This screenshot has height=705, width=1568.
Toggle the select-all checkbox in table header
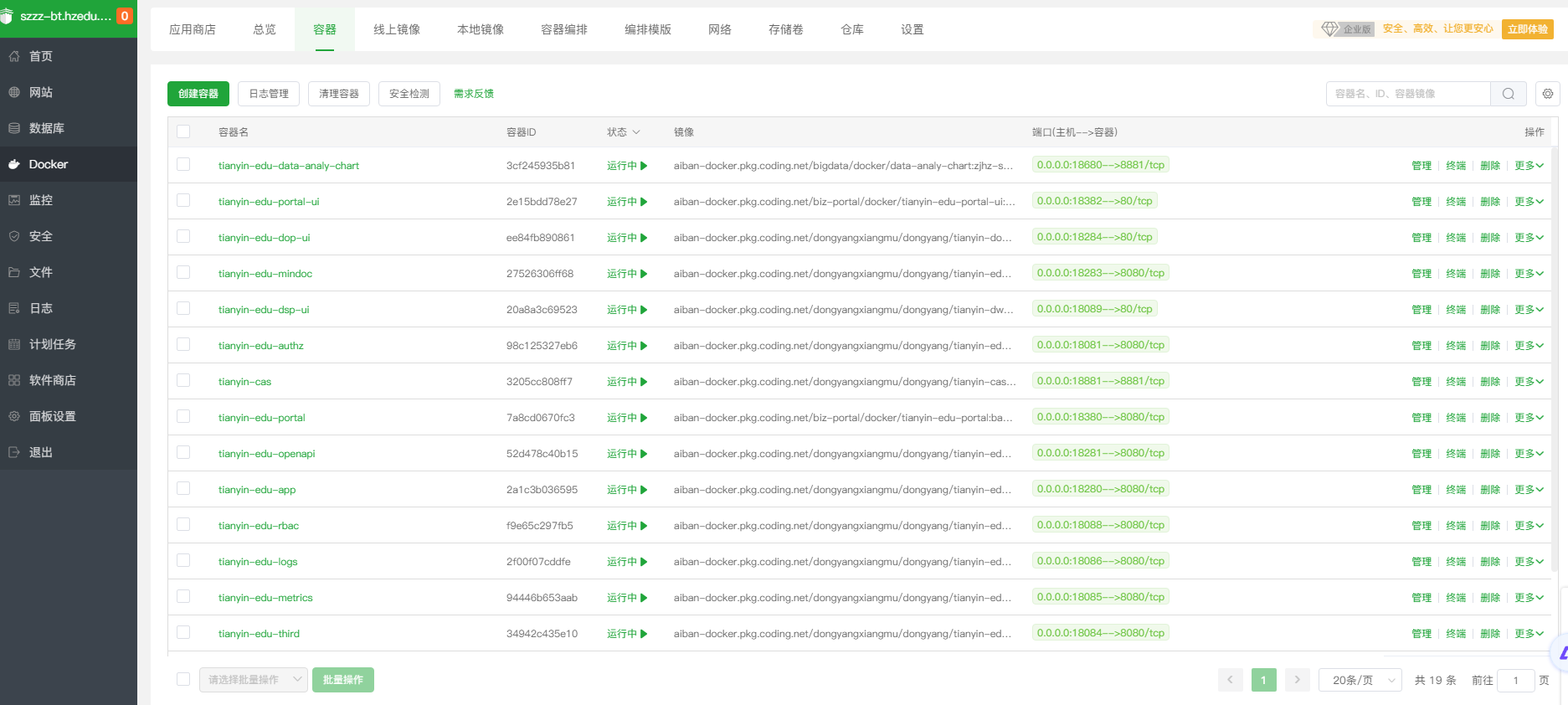pos(183,131)
